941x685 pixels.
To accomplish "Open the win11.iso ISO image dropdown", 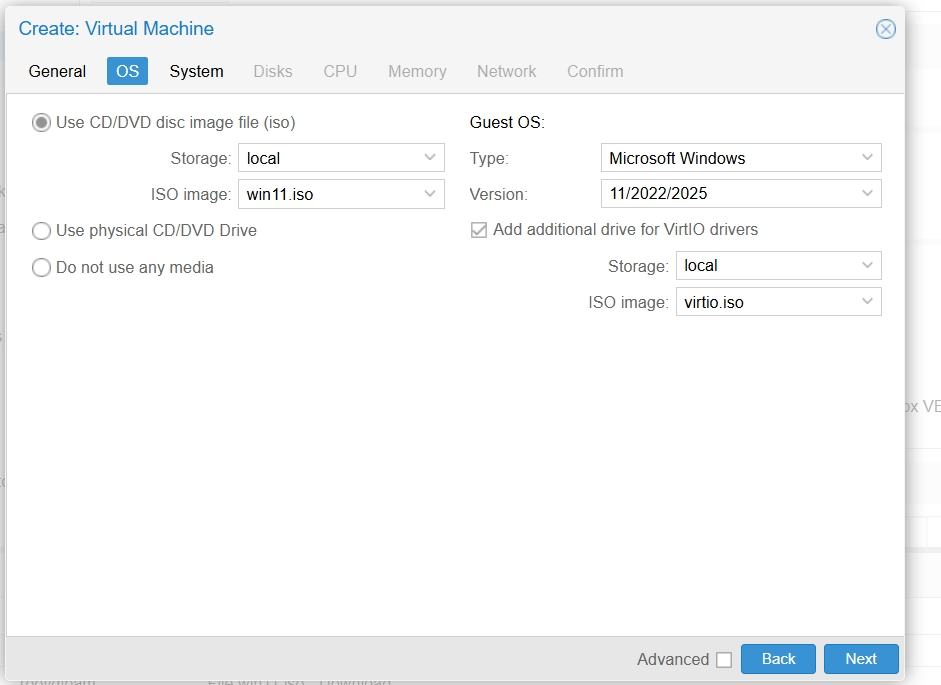I will click(430, 194).
